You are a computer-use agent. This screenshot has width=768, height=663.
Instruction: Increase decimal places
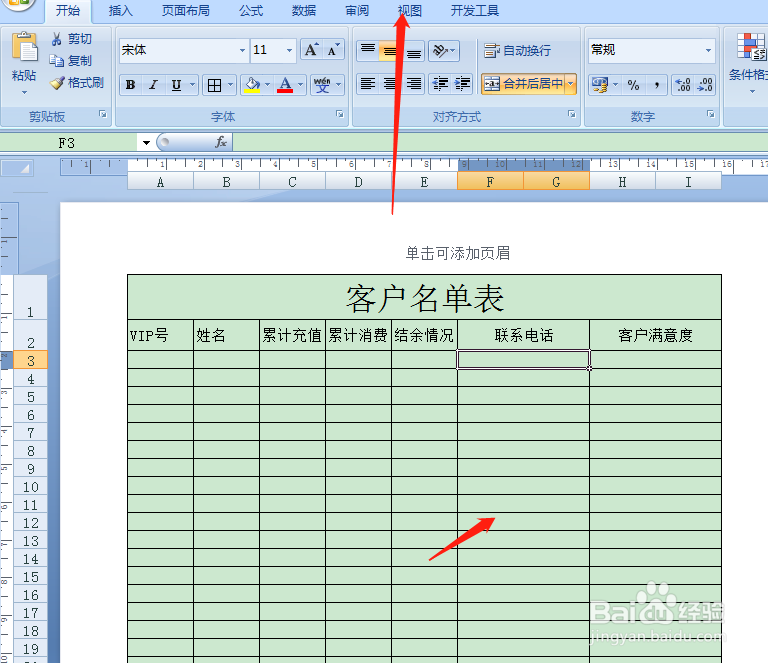(x=683, y=85)
